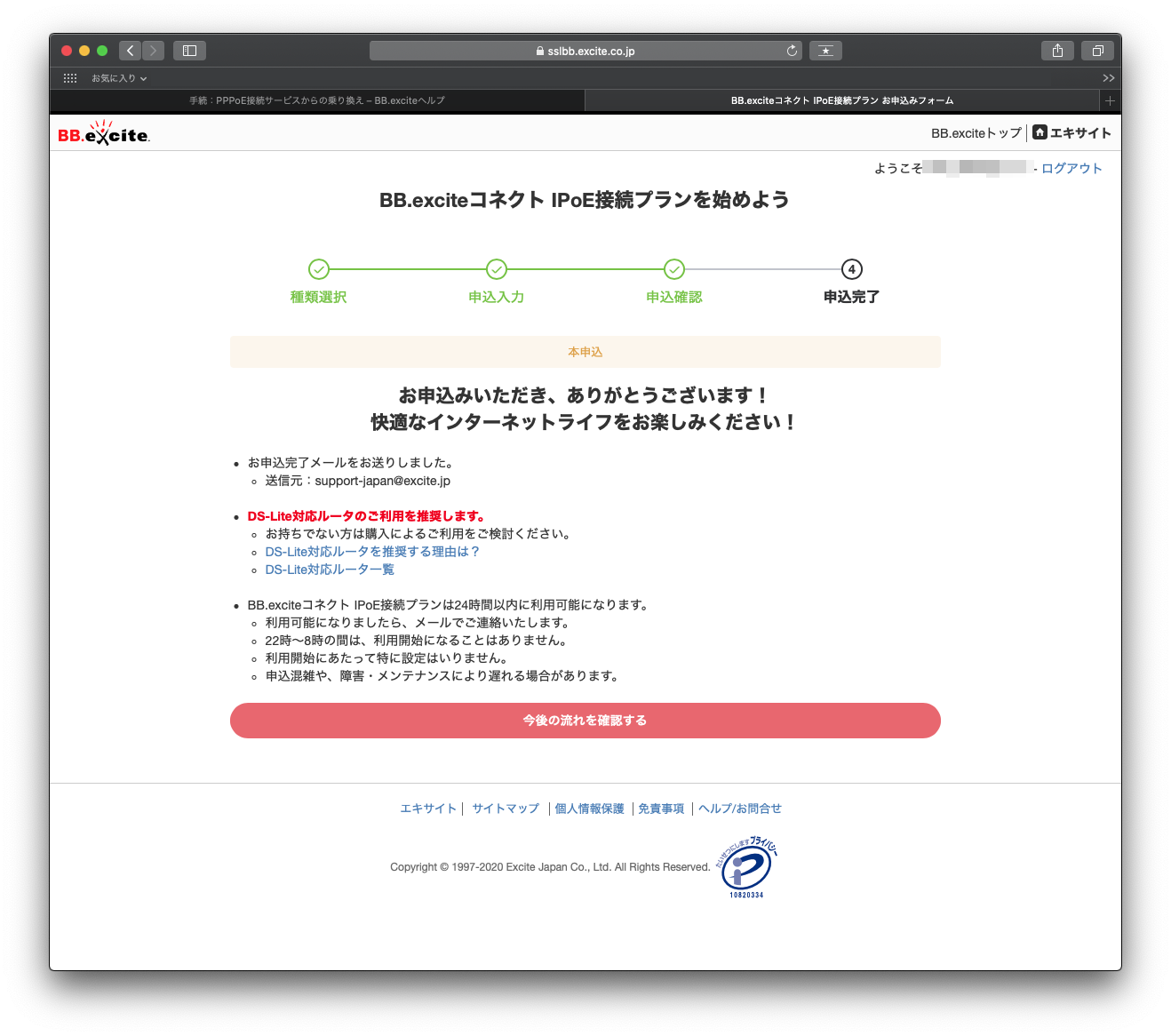Open the bookmarks star toolbar button

825,51
